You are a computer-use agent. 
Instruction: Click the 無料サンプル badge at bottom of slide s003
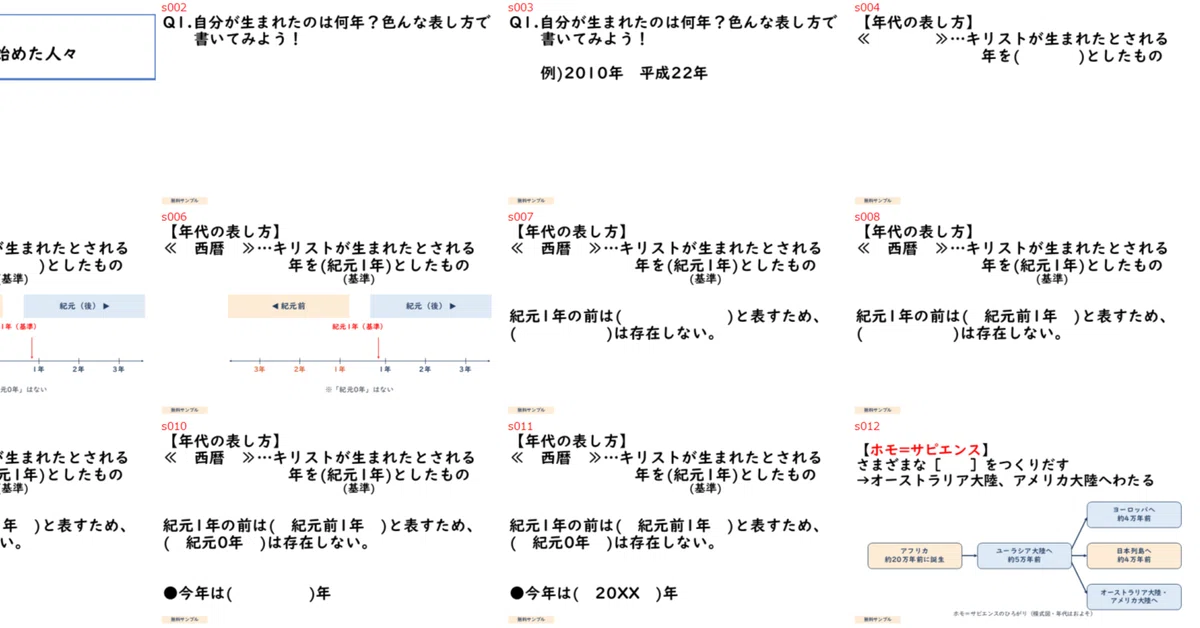[x=529, y=200]
